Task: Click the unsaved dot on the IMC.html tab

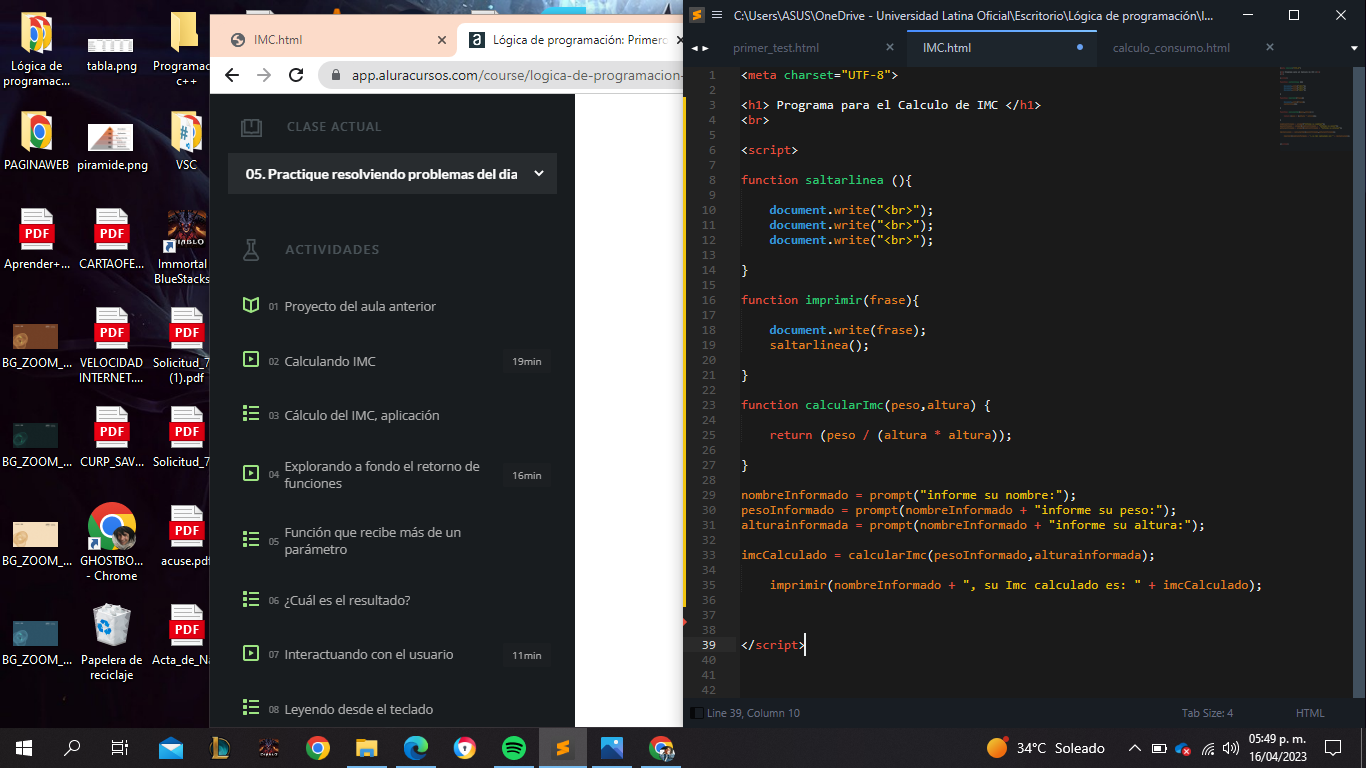Action: coord(1080,48)
